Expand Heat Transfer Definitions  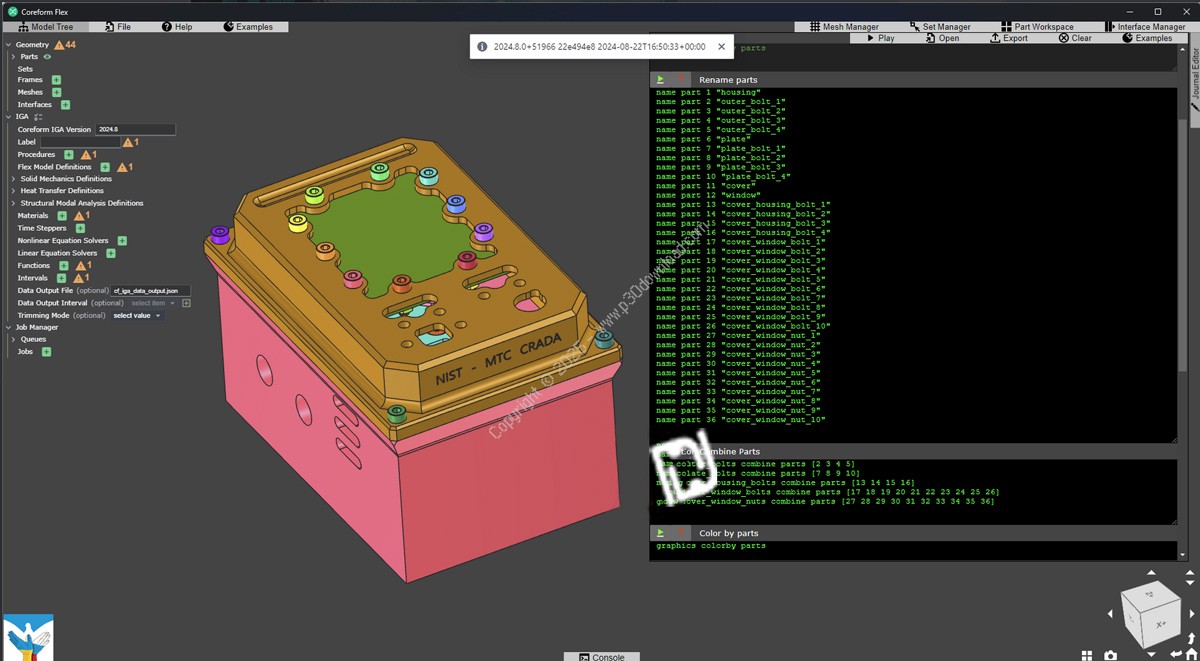[14, 191]
